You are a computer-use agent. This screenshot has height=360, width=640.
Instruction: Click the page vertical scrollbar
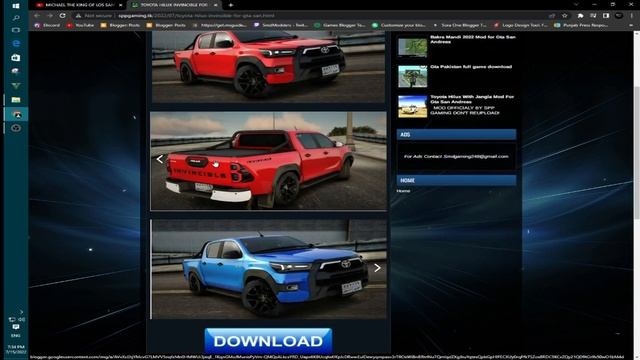[636, 154]
